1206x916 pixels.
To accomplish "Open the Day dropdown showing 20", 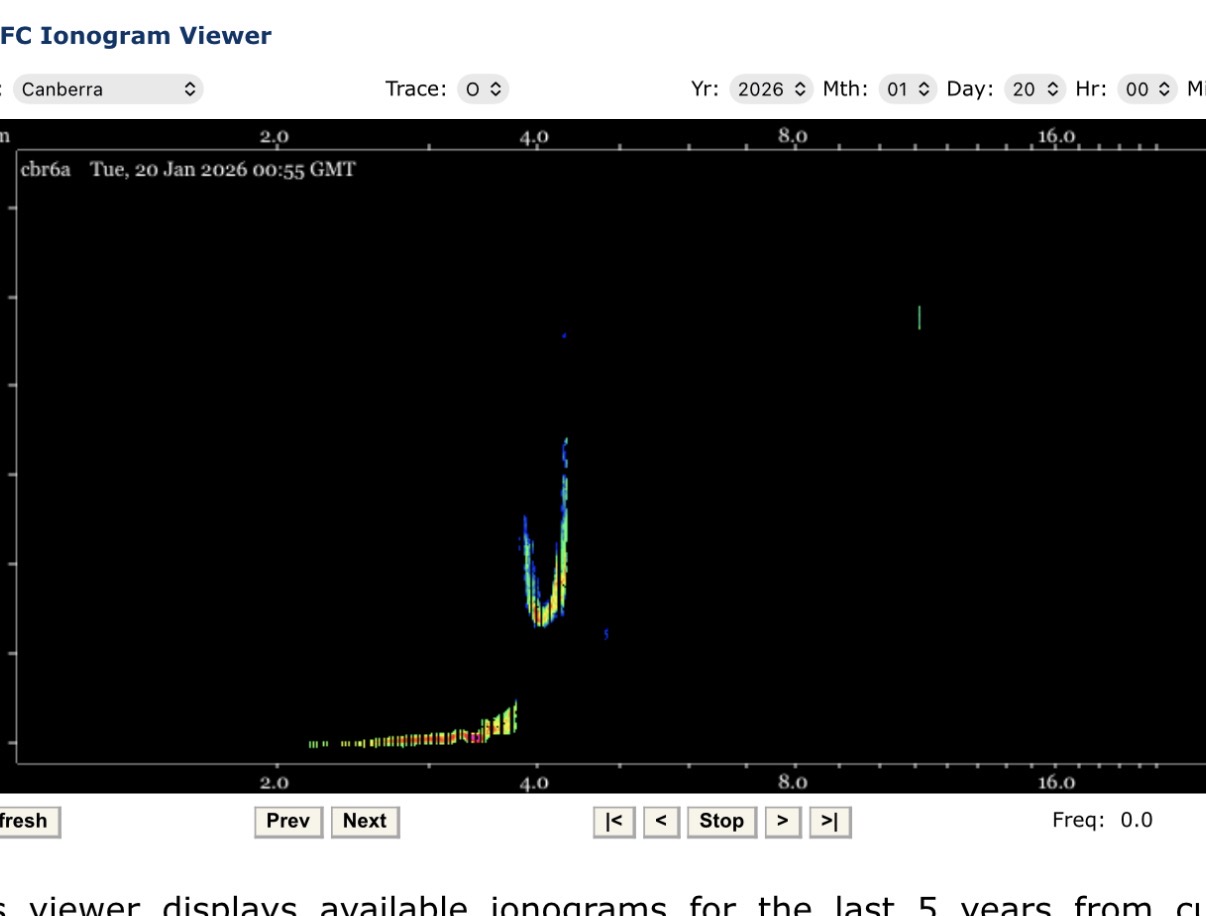I will point(1034,89).
